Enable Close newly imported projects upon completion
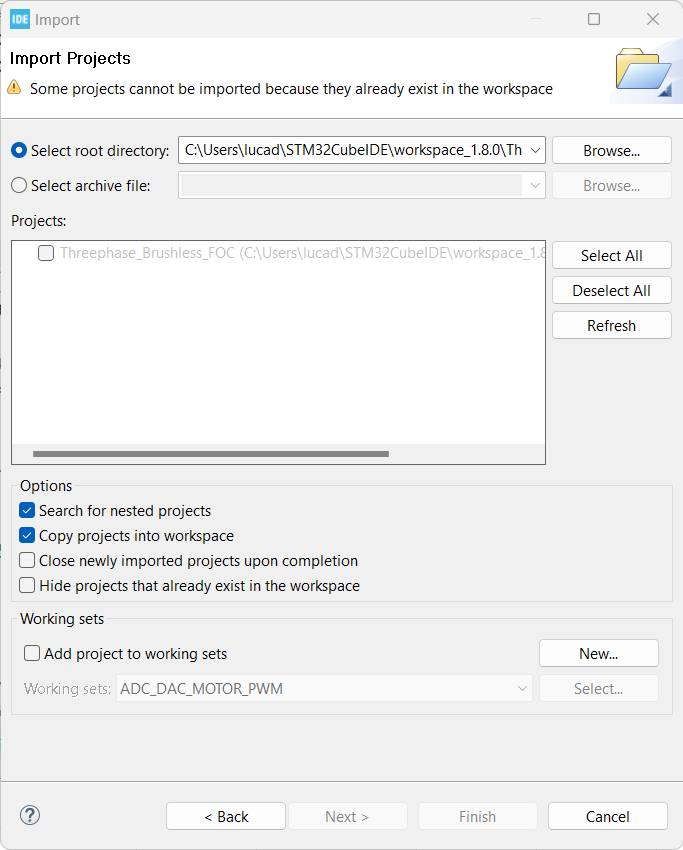This screenshot has width=683, height=850. [x=26, y=560]
